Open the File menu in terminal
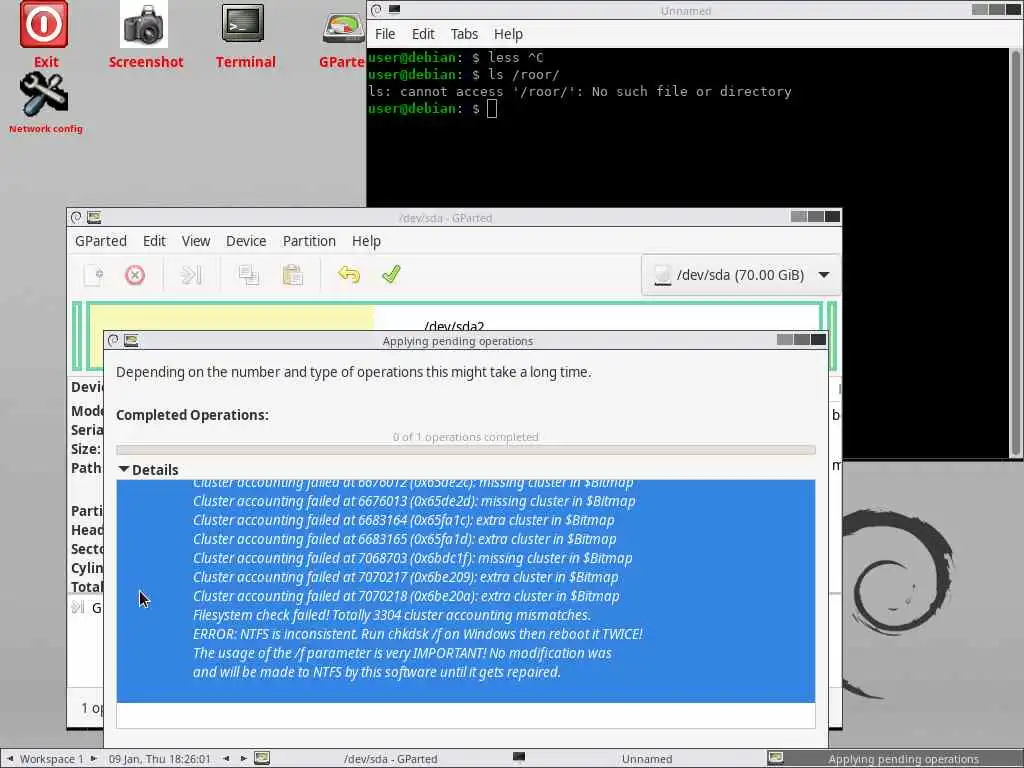 [x=385, y=34]
